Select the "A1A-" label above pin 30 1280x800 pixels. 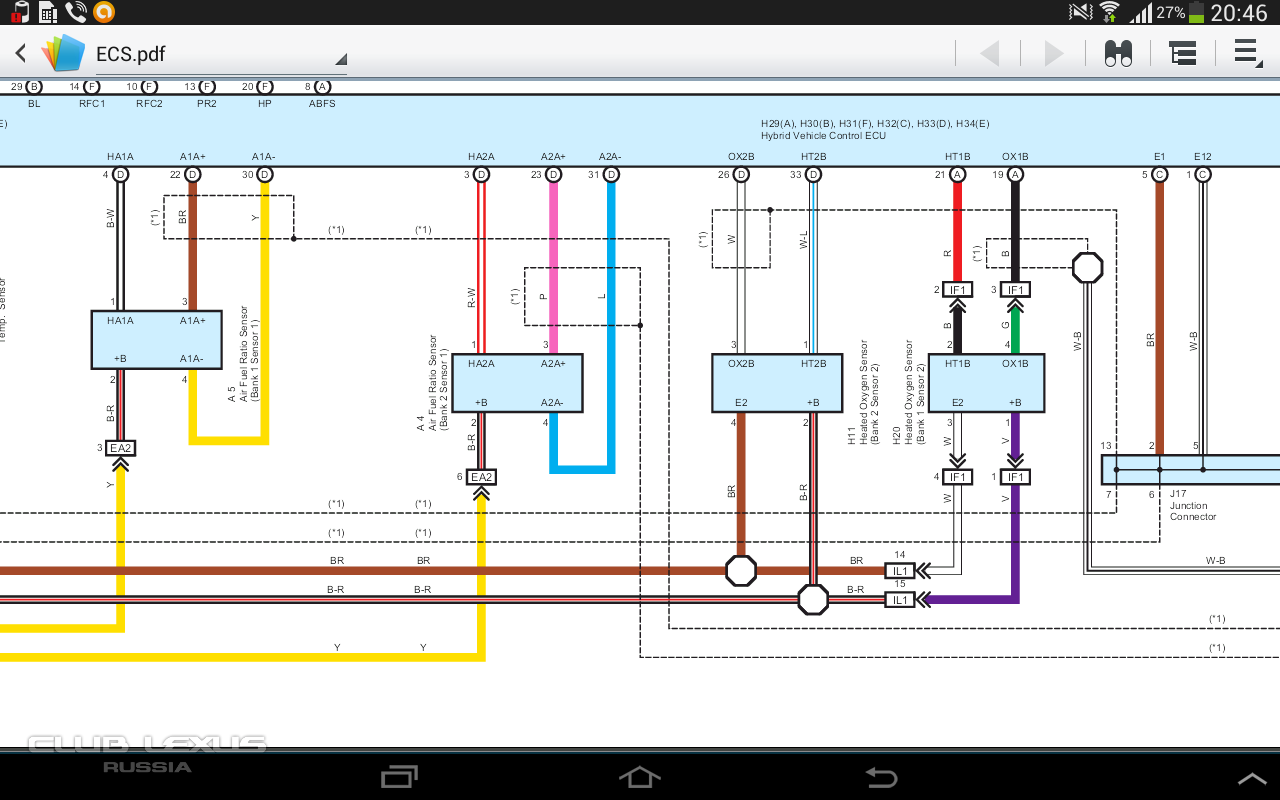coord(263,157)
